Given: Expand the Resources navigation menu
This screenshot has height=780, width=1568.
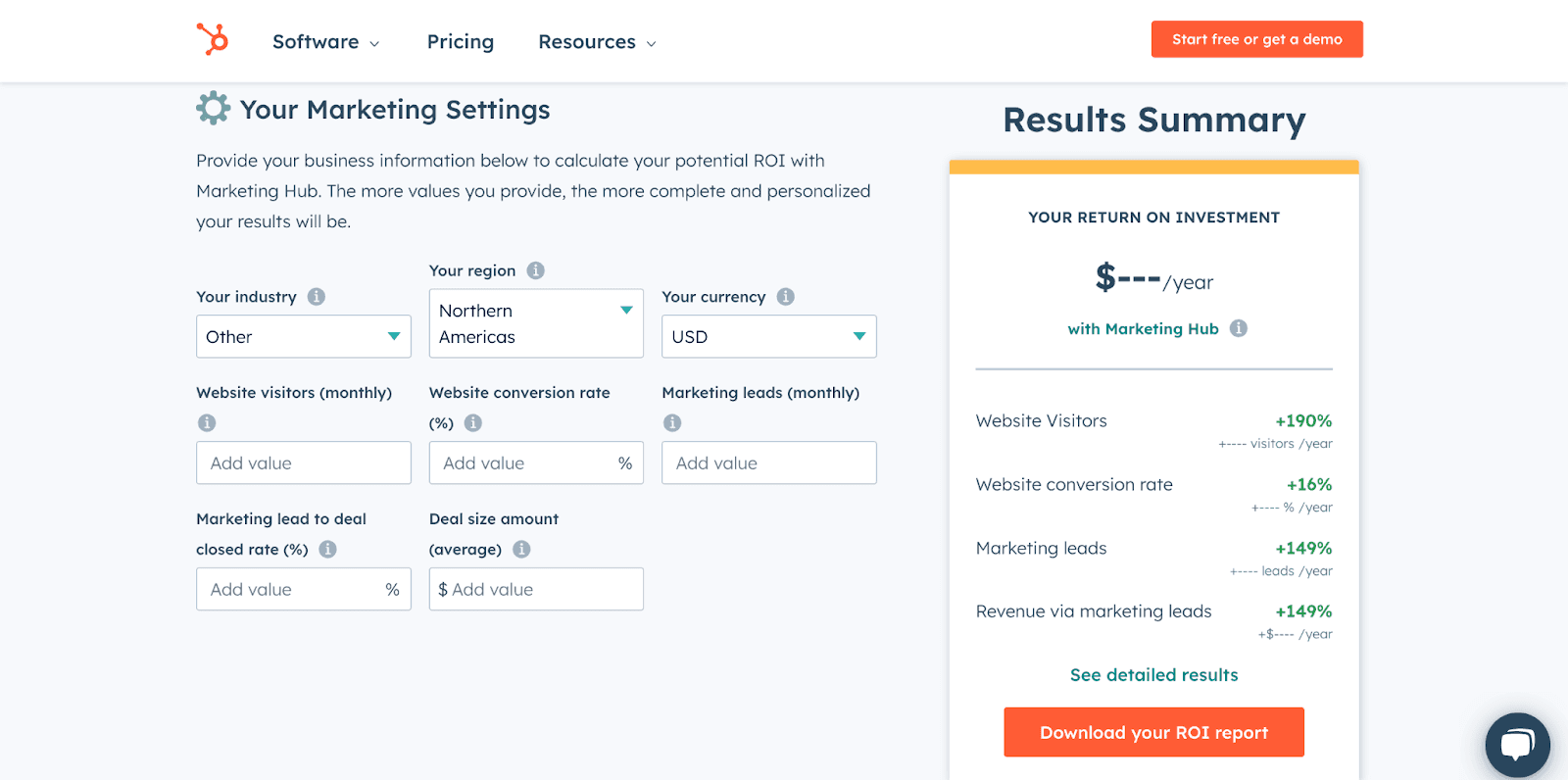Looking at the screenshot, I should pos(597,42).
